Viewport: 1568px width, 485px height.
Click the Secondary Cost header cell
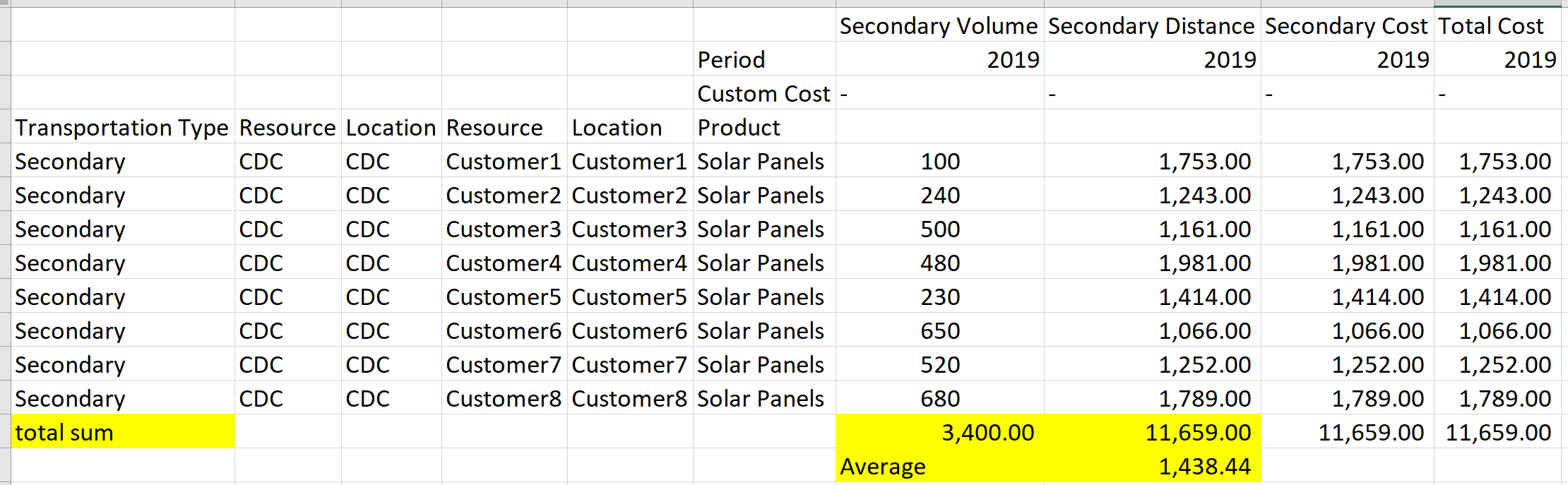coord(1346,26)
